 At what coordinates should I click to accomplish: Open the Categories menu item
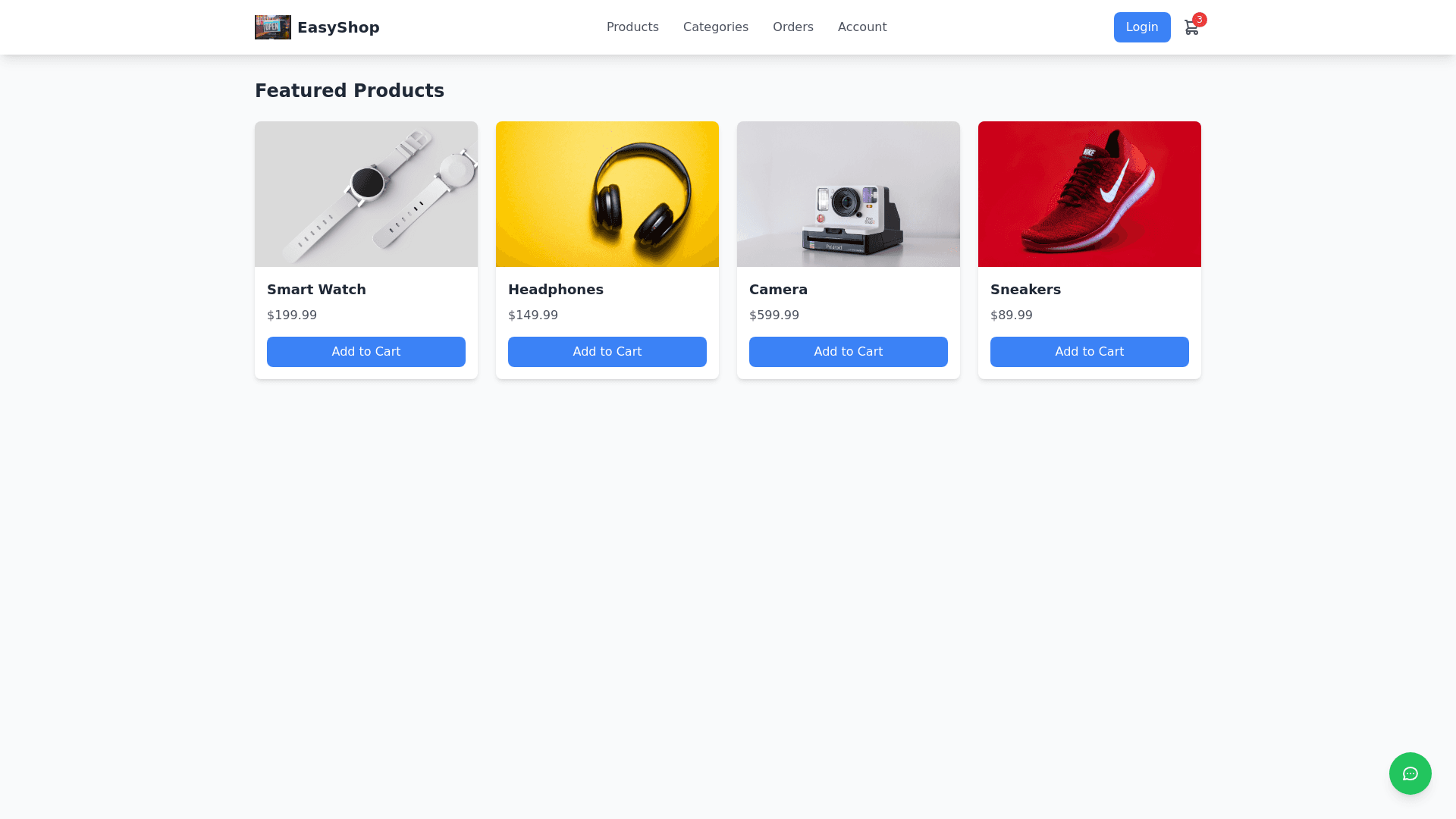(716, 27)
